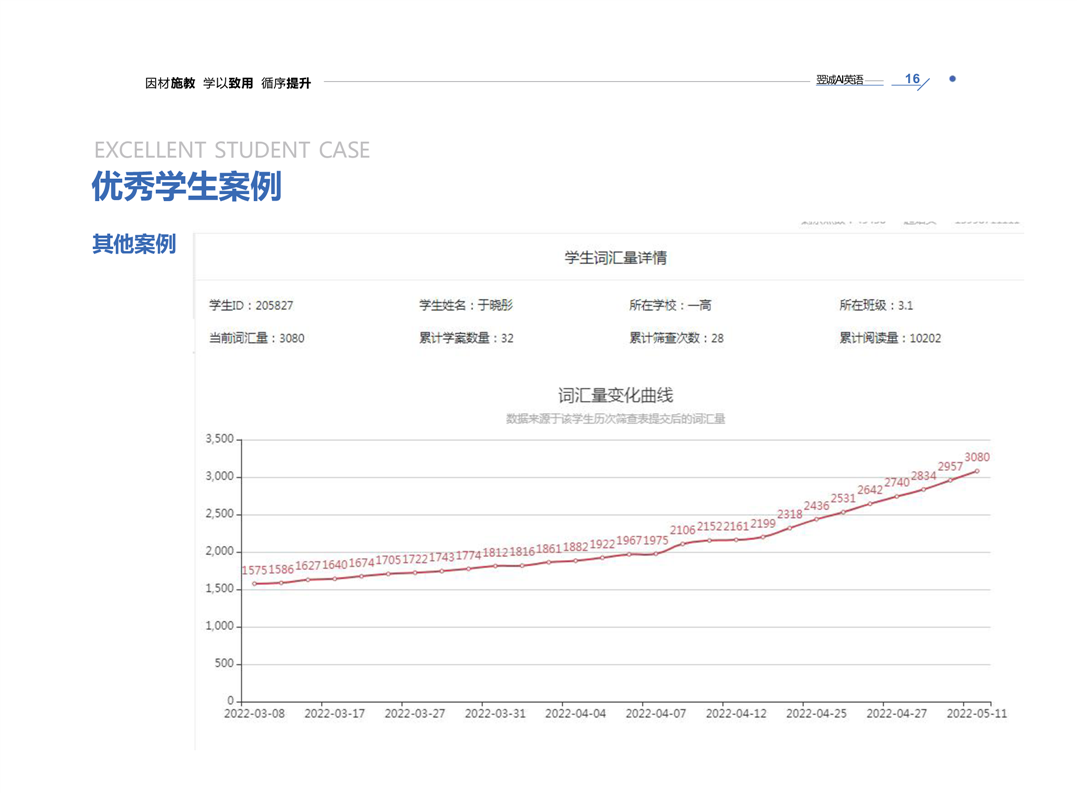Click the 其他案例 section heading
Viewport: 1077px width, 793px height.
coord(134,244)
